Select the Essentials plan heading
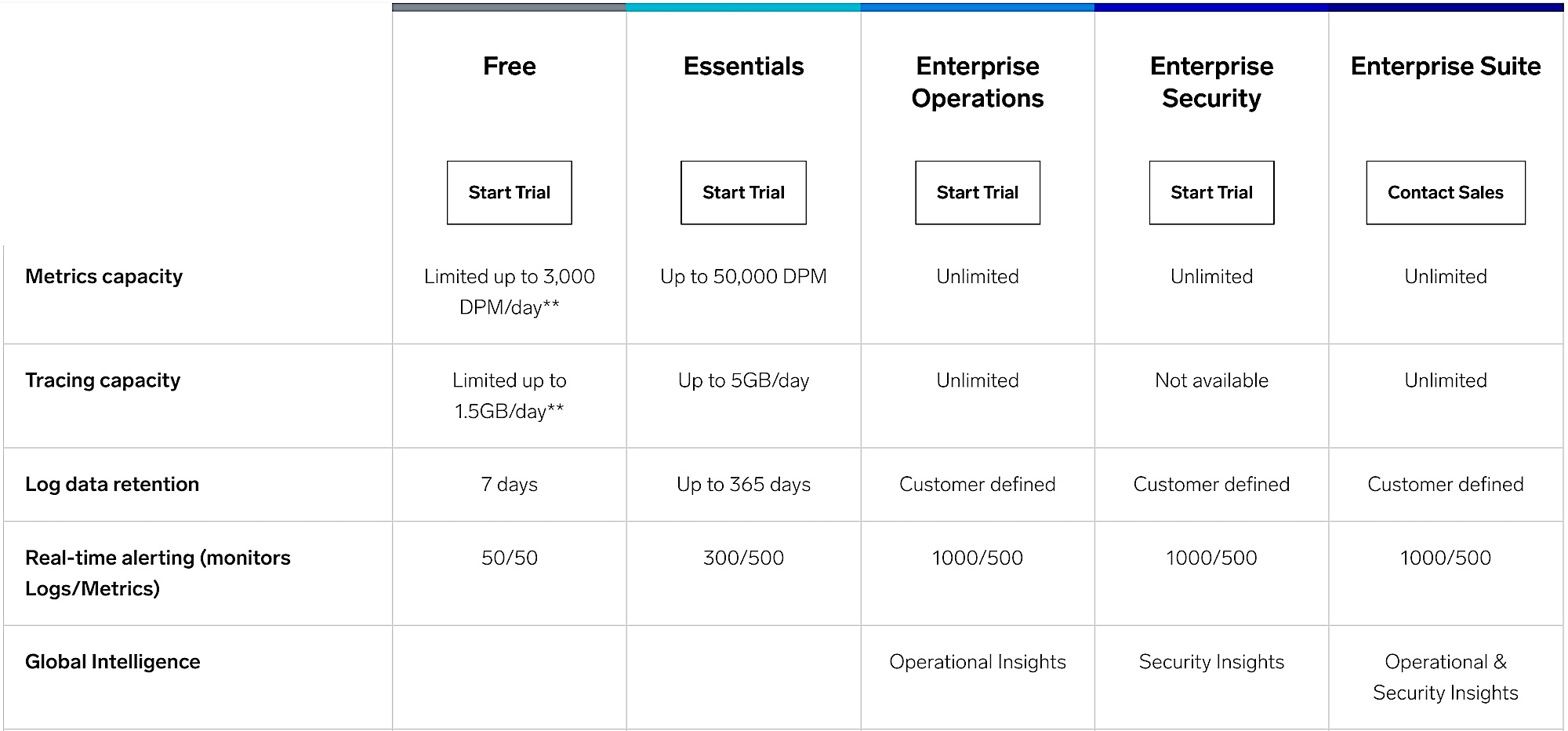 coord(743,66)
